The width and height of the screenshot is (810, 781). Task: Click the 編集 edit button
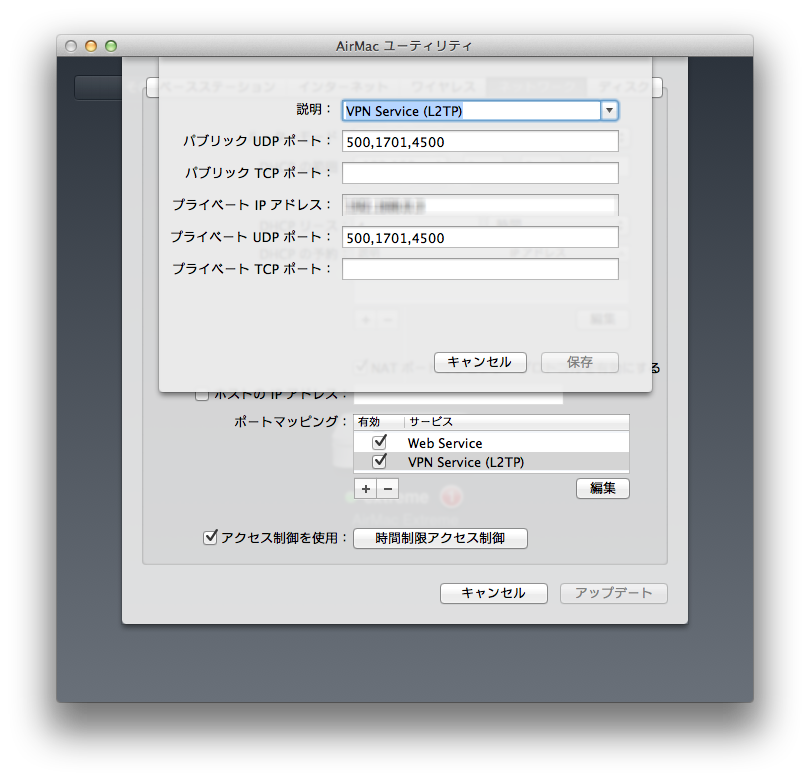pos(603,488)
